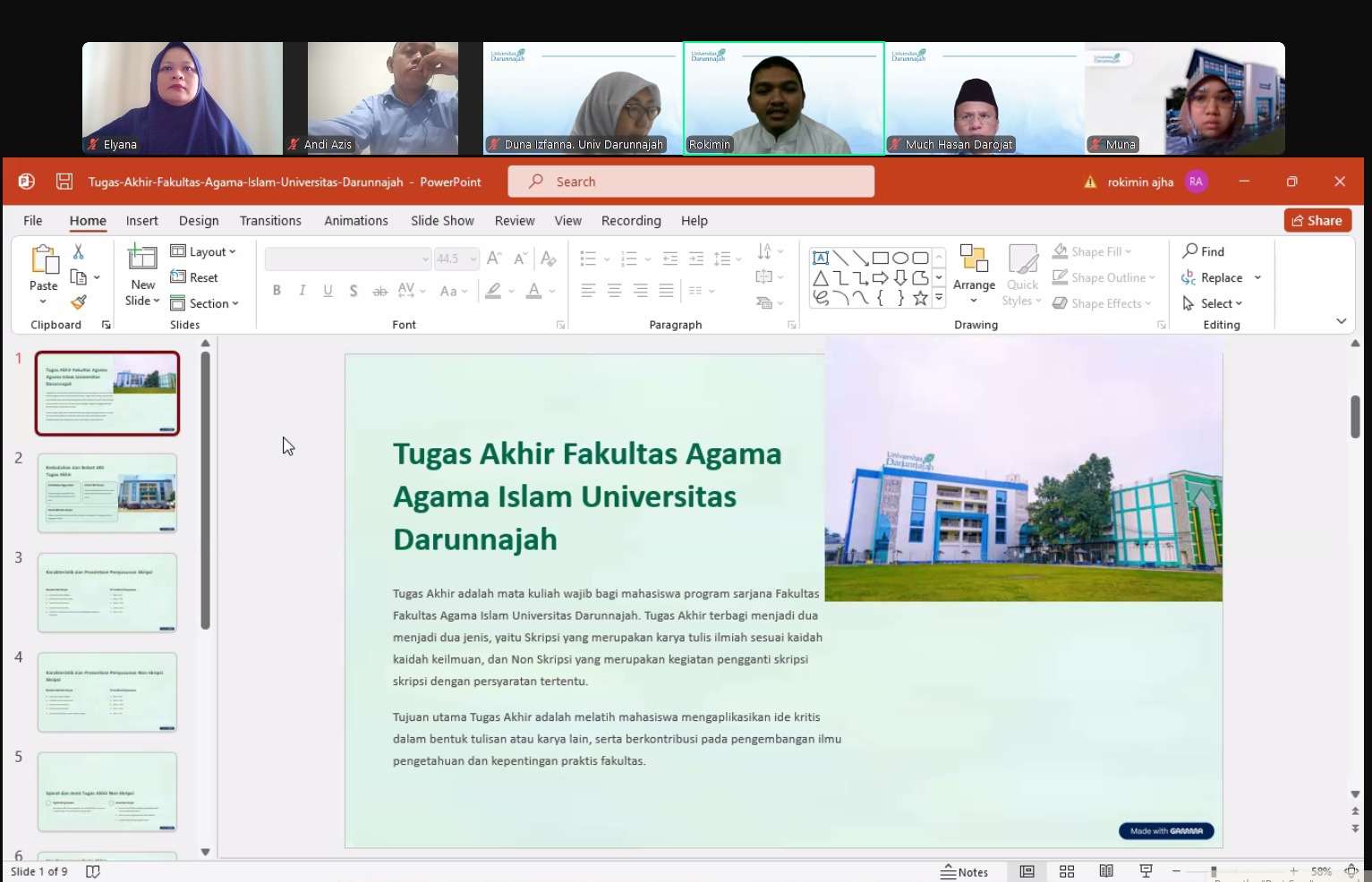Toggle Strikethrough formatting

click(x=379, y=291)
